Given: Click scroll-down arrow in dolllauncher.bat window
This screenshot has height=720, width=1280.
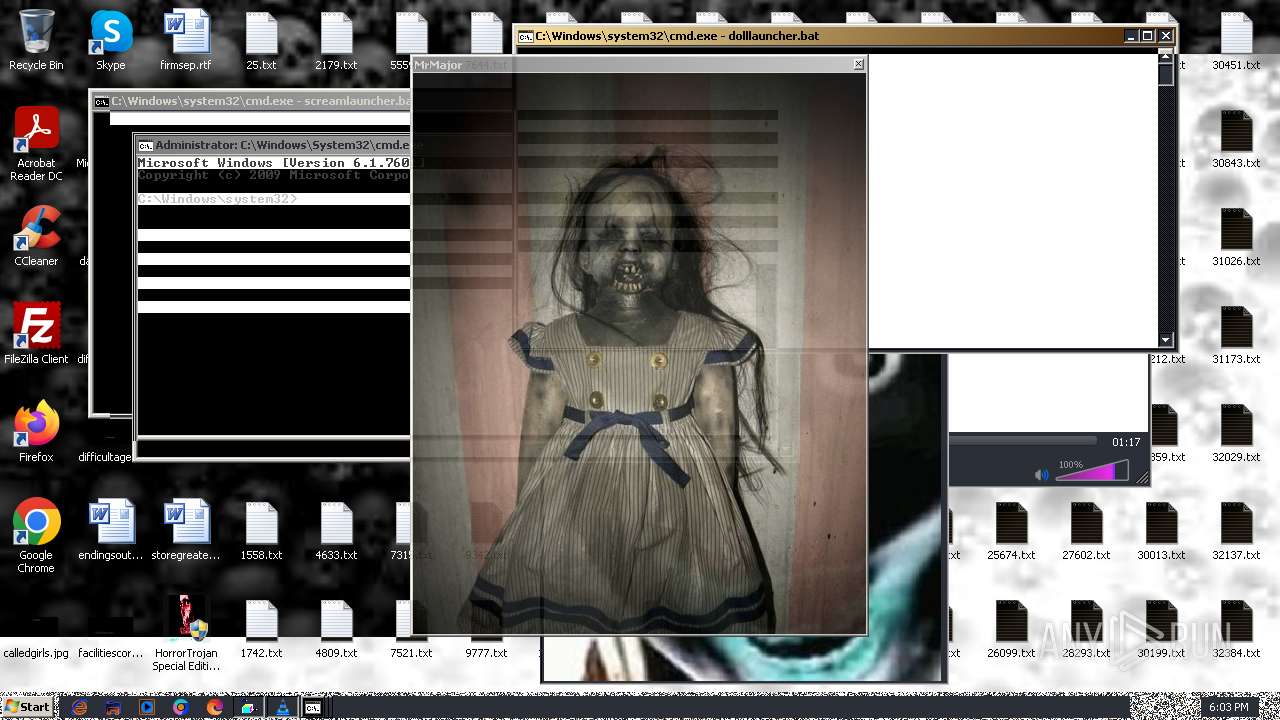Looking at the screenshot, I should pos(1165,340).
